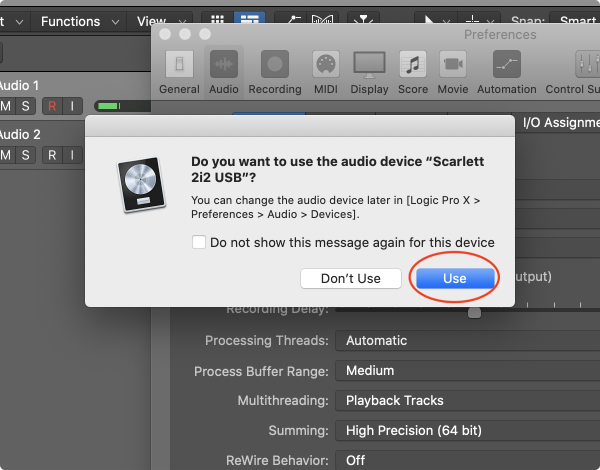Open Processing Threads dropdown showing Automatic

coord(468,341)
